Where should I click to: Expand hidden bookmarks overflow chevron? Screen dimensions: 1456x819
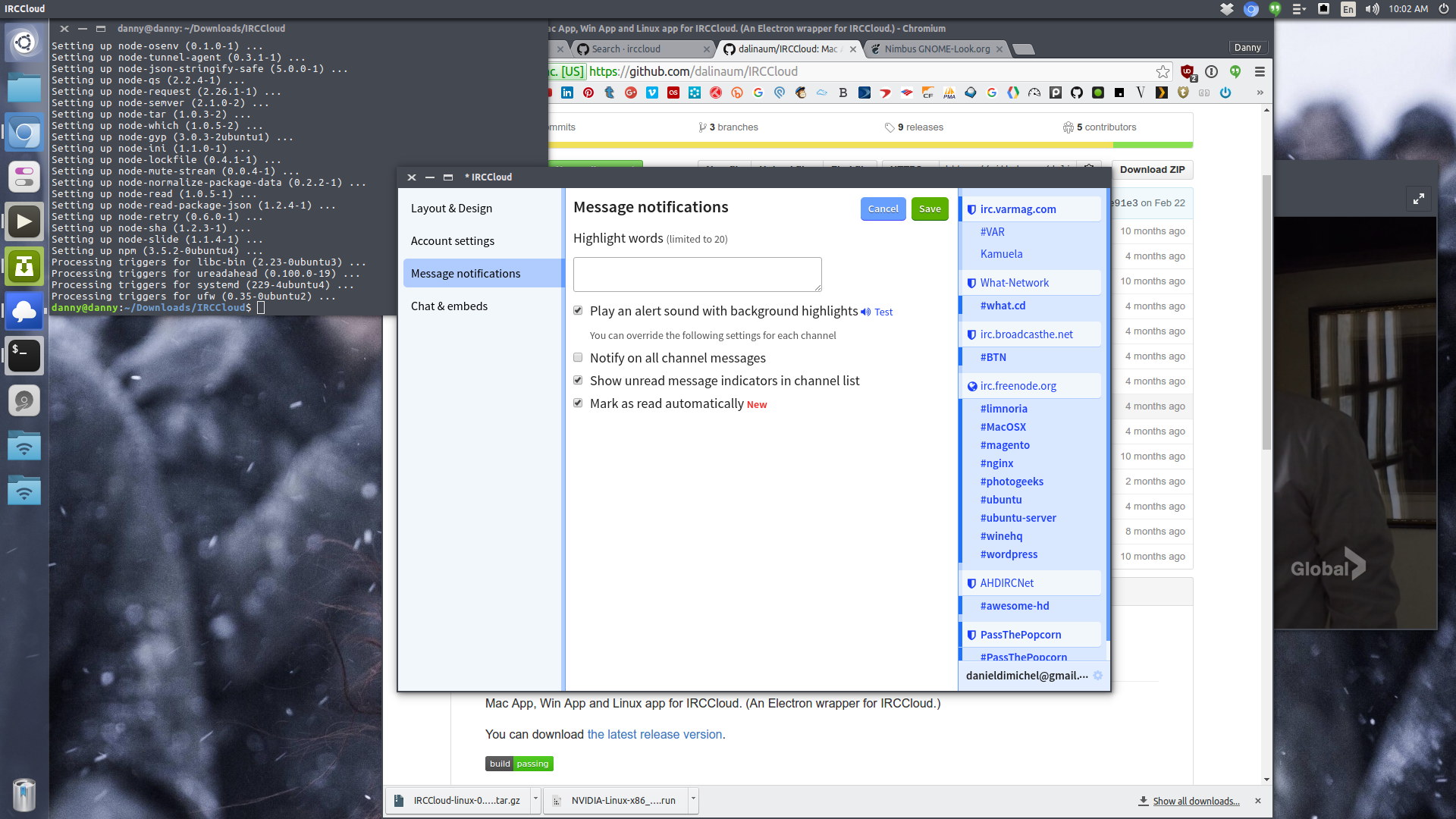click(1260, 93)
